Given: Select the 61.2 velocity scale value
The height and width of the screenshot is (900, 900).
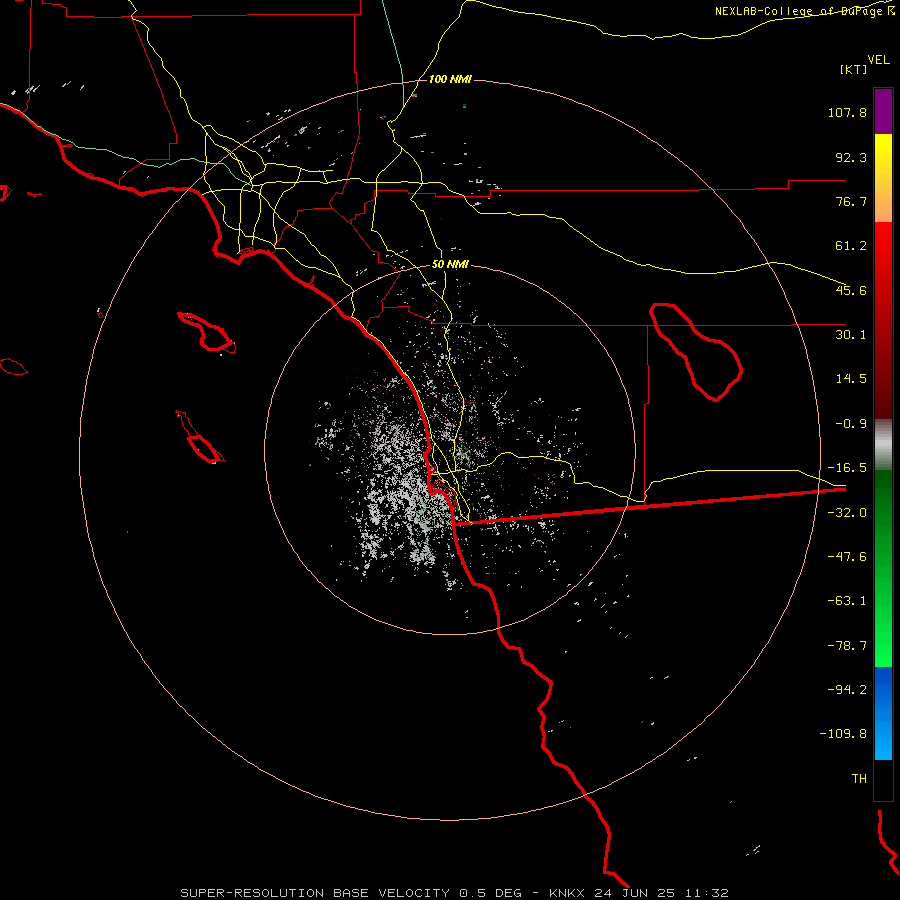Looking at the screenshot, I should click(851, 246).
